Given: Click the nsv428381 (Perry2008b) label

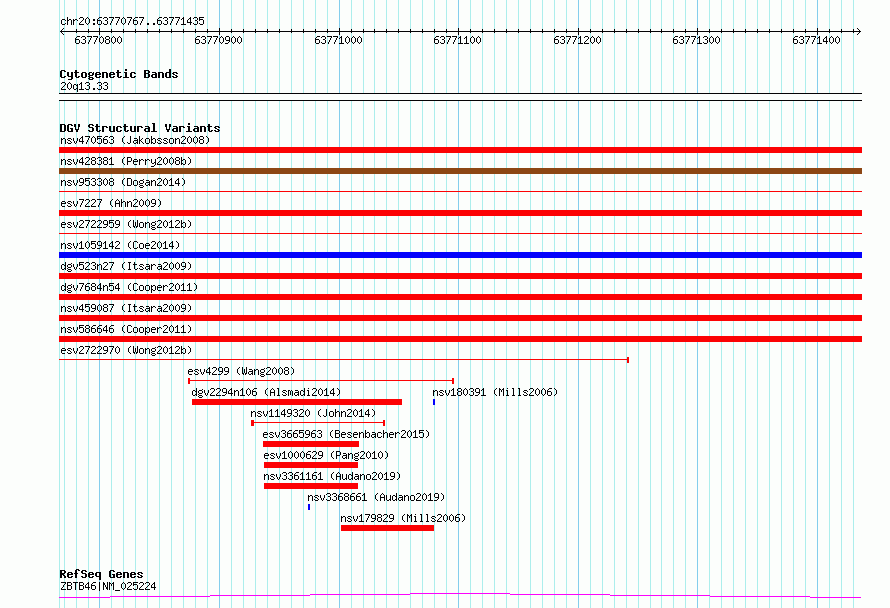Looking at the screenshot, I should point(126,161).
